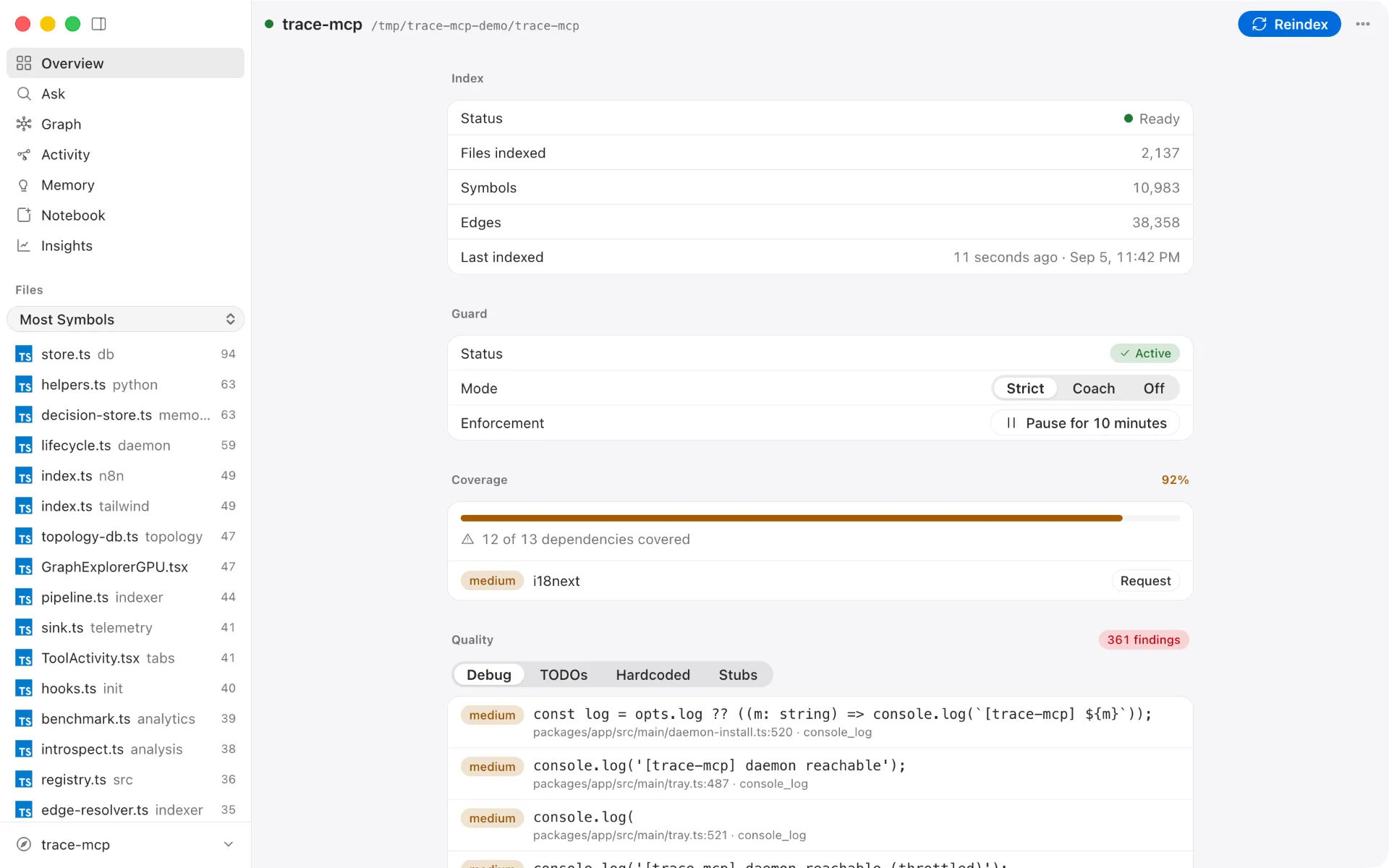Toggle the sidebar panel icon
The image size is (1389, 868).
click(x=99, y=24)
